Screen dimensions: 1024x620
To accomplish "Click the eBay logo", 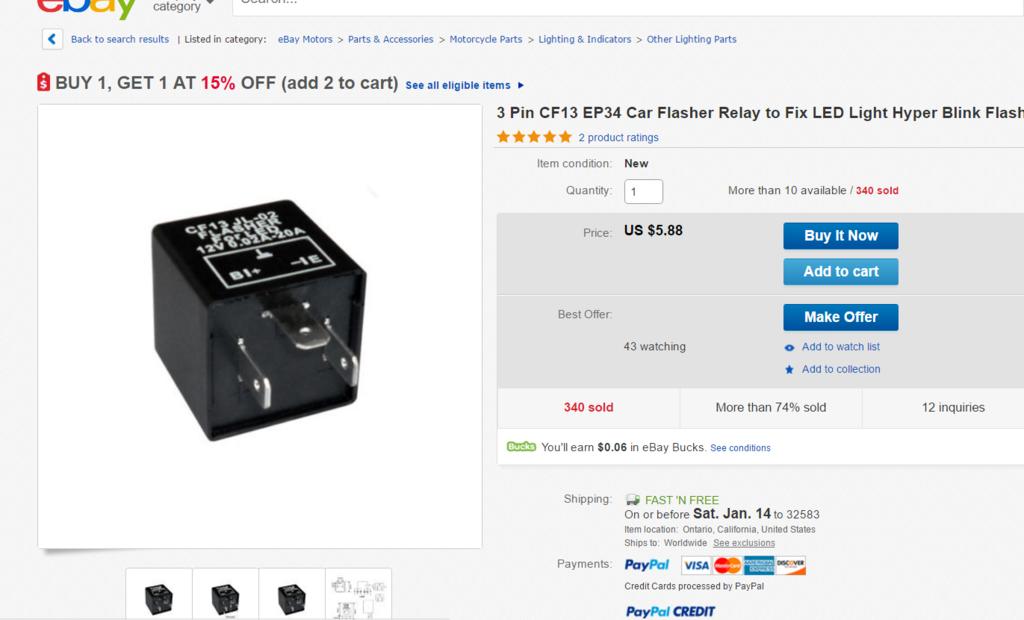I will (86, 8).
